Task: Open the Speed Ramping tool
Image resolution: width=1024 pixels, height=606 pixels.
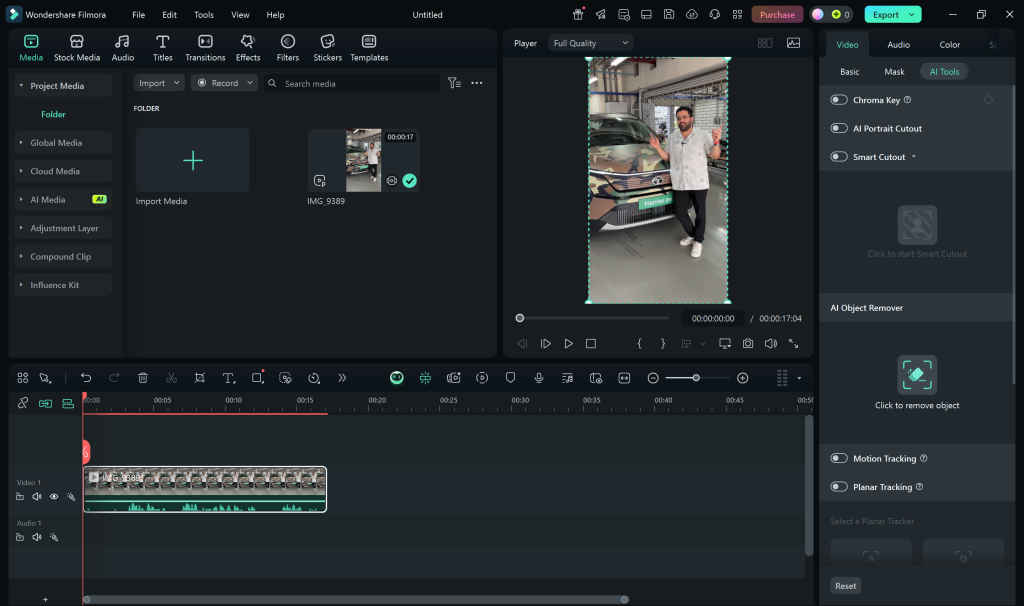Action: [313, 377]
